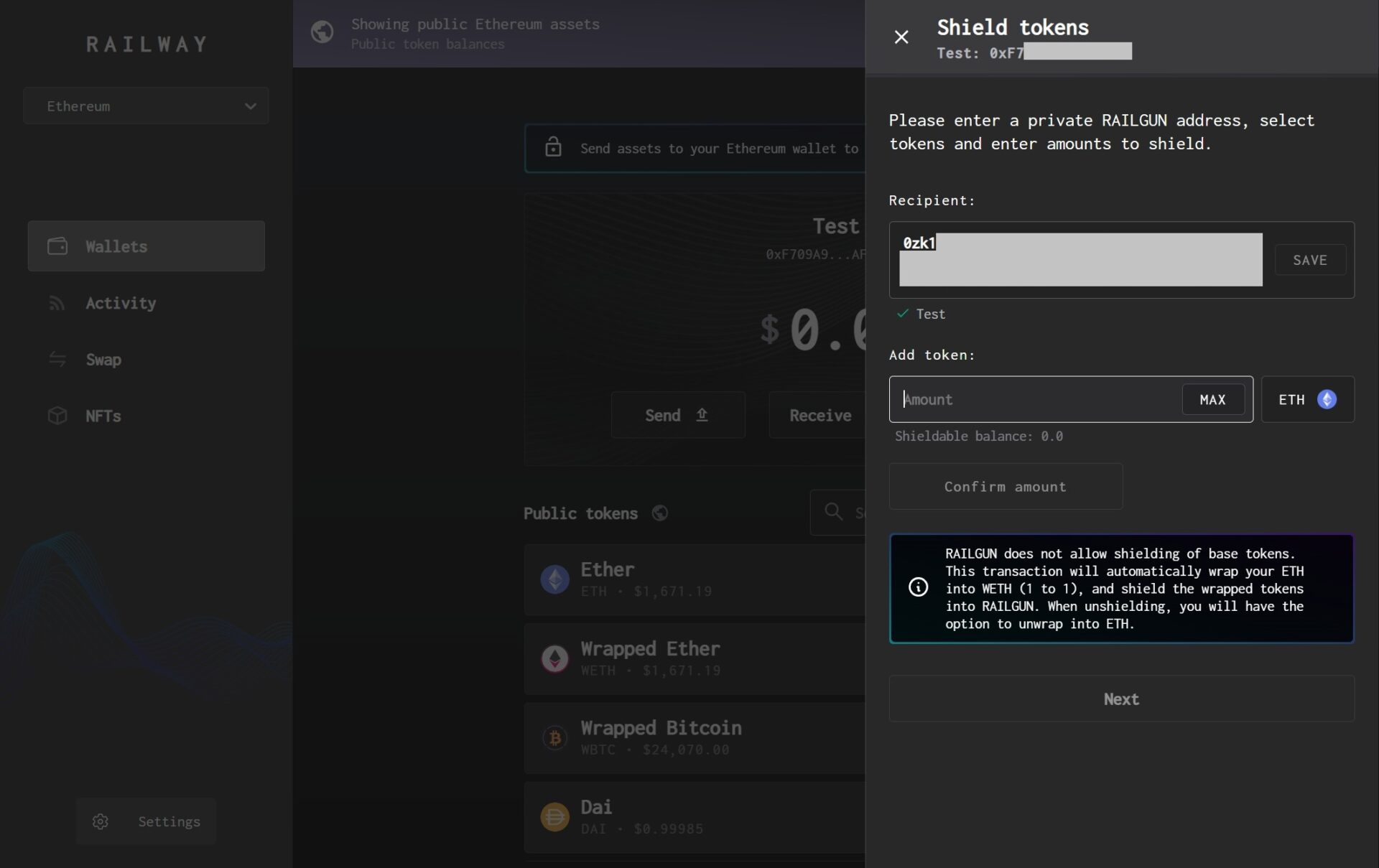Go to the Activity page
The width and height of the screenshot is (1379, 868).
121,303
